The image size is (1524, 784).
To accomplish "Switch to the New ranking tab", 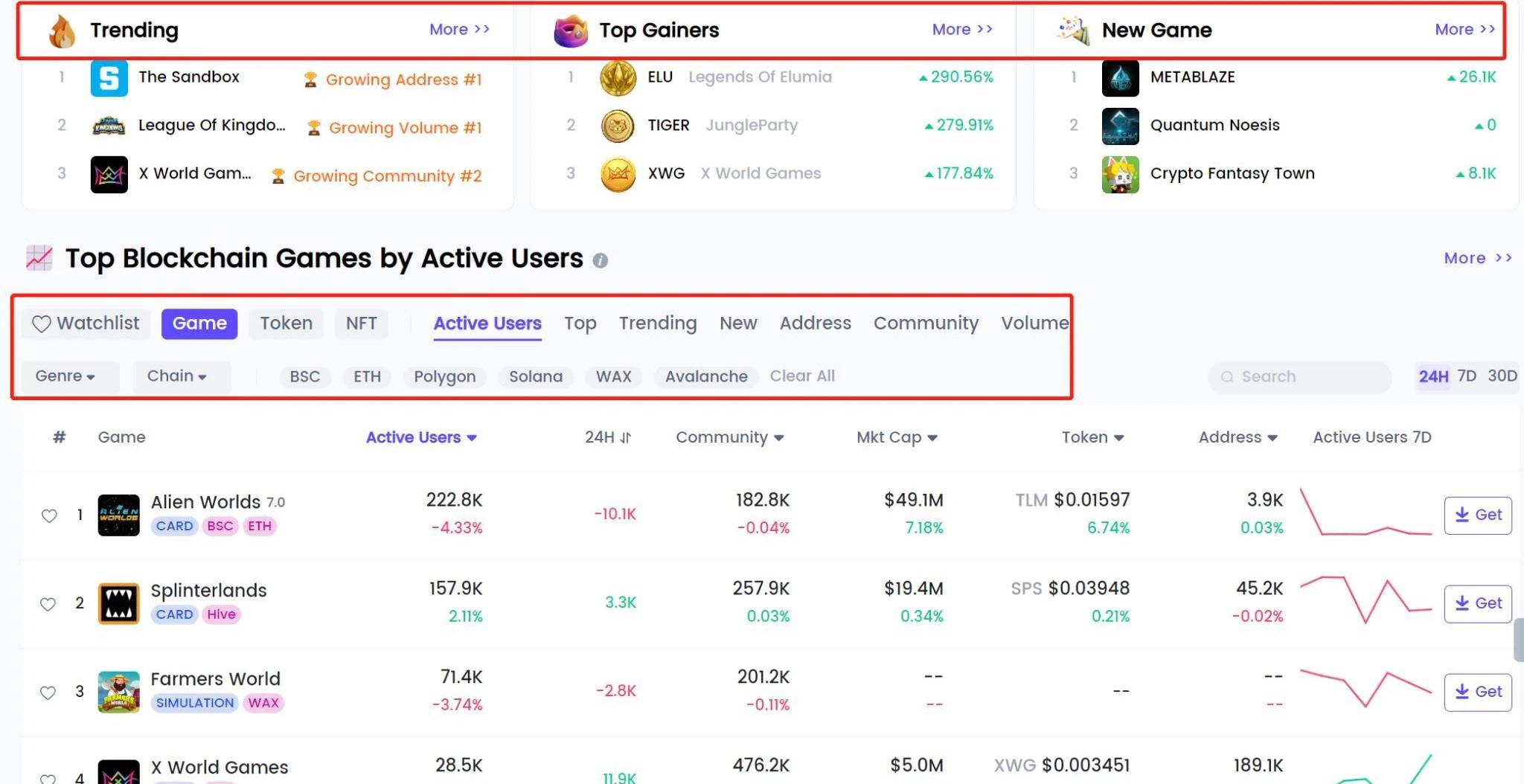I will click(x=738, y=324).
